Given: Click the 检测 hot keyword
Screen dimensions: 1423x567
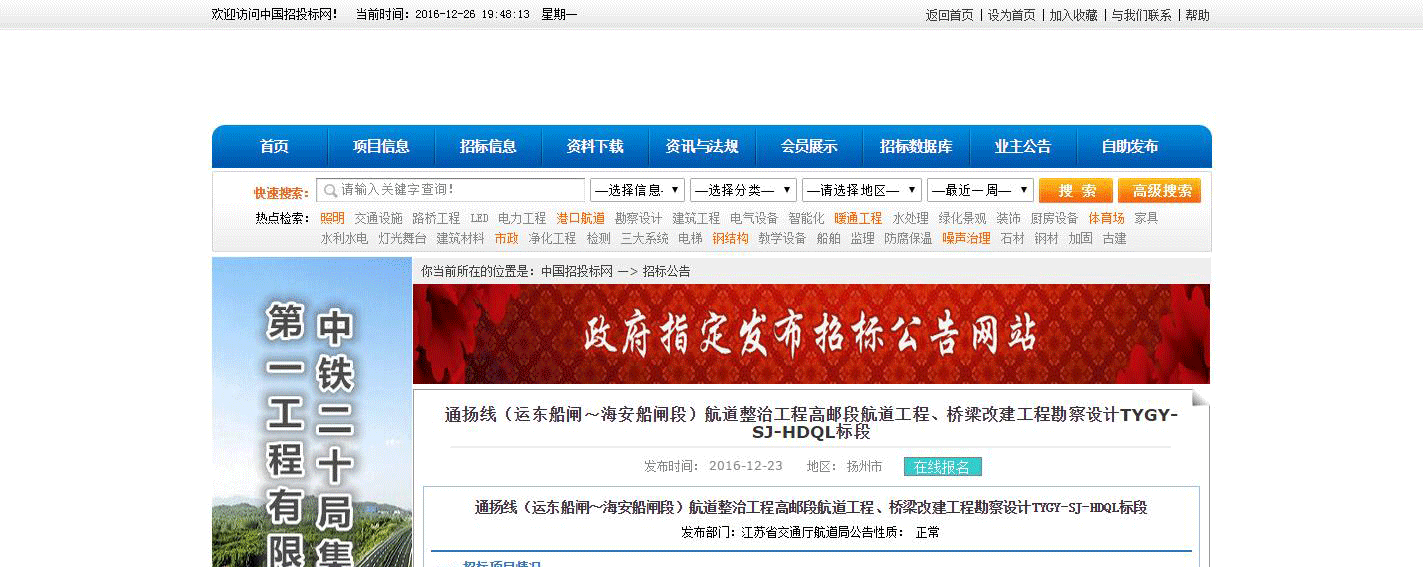Looking at the screenshot, I should [x=598, y=239].
